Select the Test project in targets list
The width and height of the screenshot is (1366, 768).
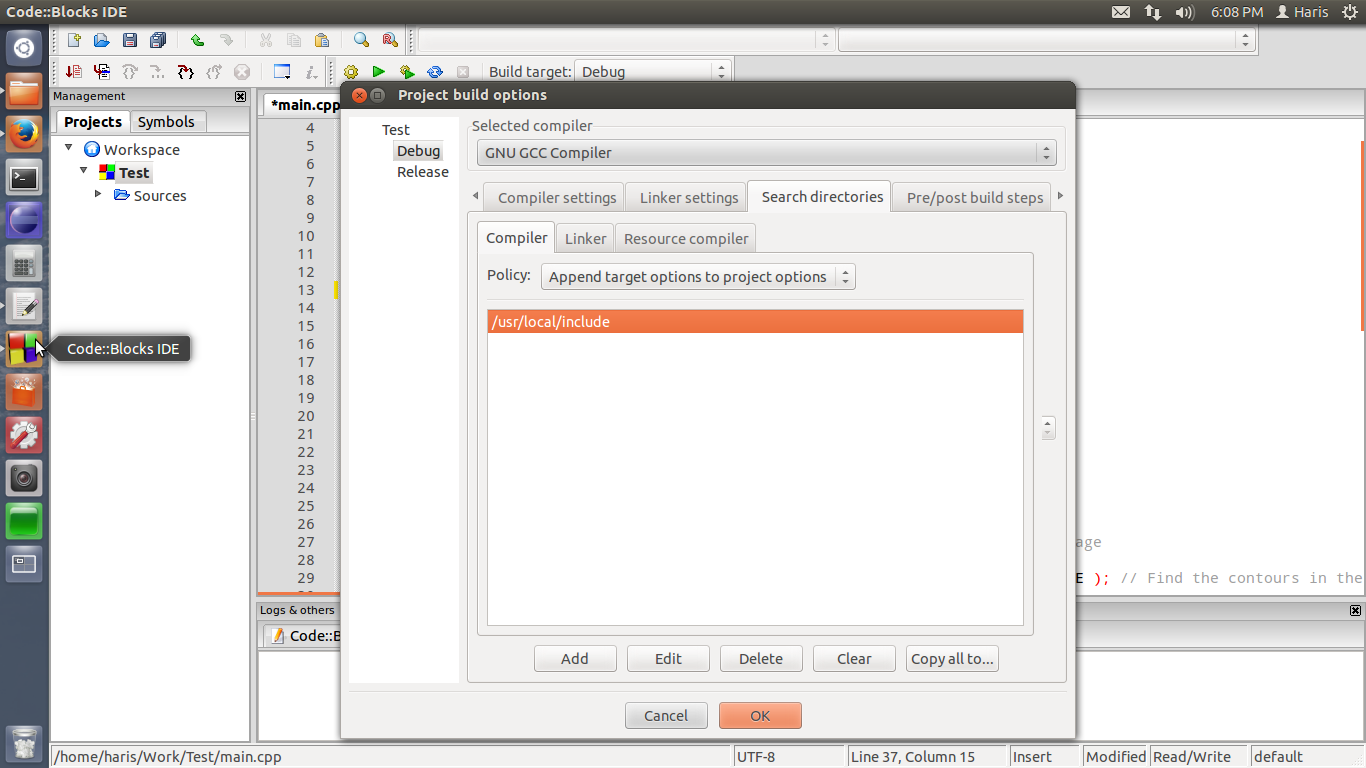coord(396,130)
